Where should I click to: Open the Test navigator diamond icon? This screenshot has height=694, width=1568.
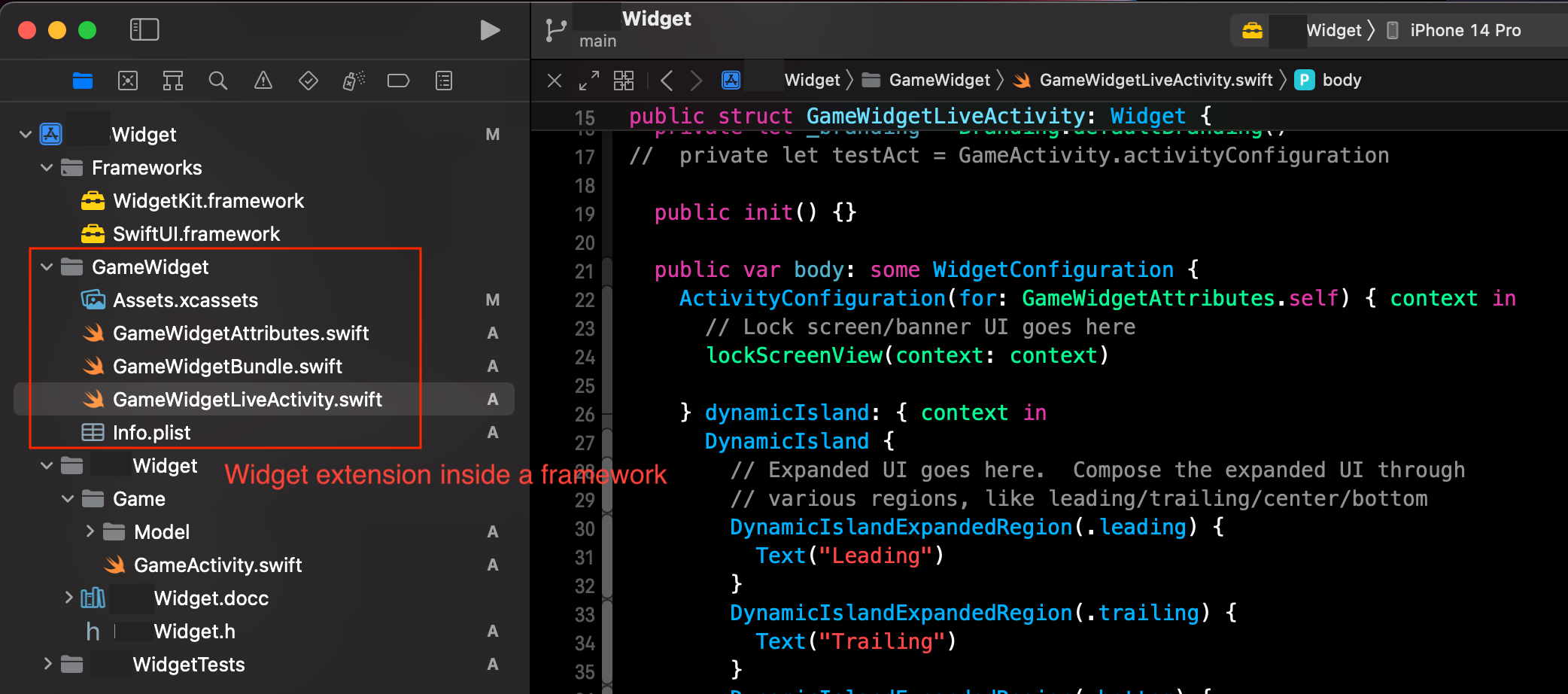pos(308,81)
